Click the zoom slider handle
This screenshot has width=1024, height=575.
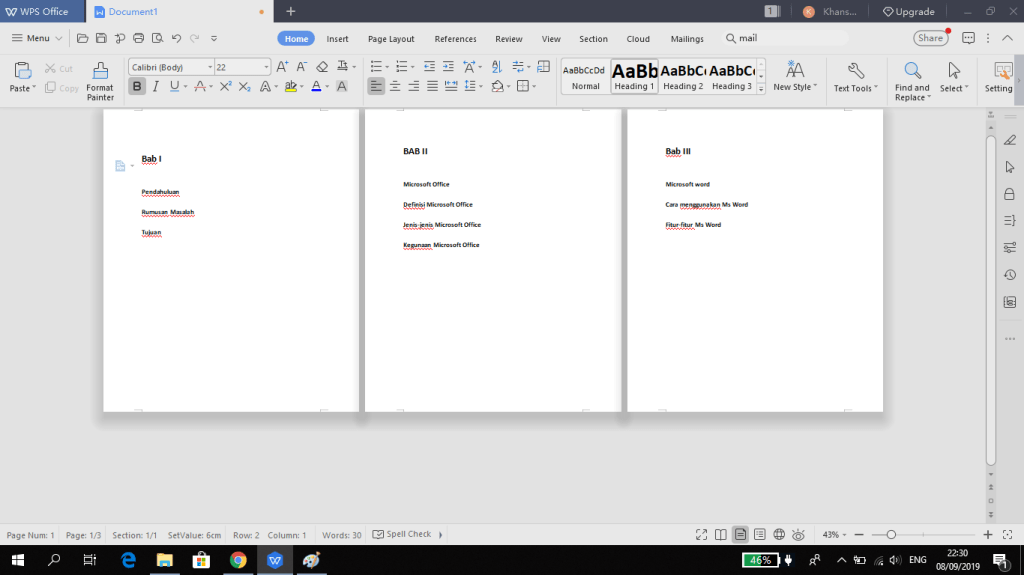(891, 535)
